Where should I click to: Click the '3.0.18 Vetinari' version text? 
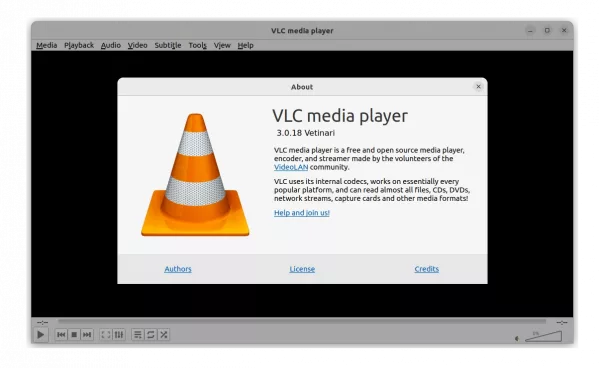[305, 133]
